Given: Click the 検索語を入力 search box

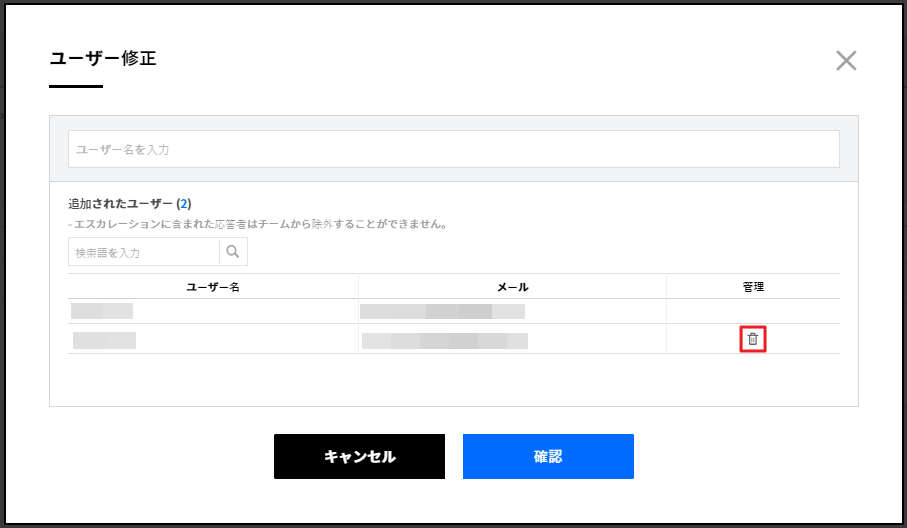Looking at the screenshot, I should point(144,252).
